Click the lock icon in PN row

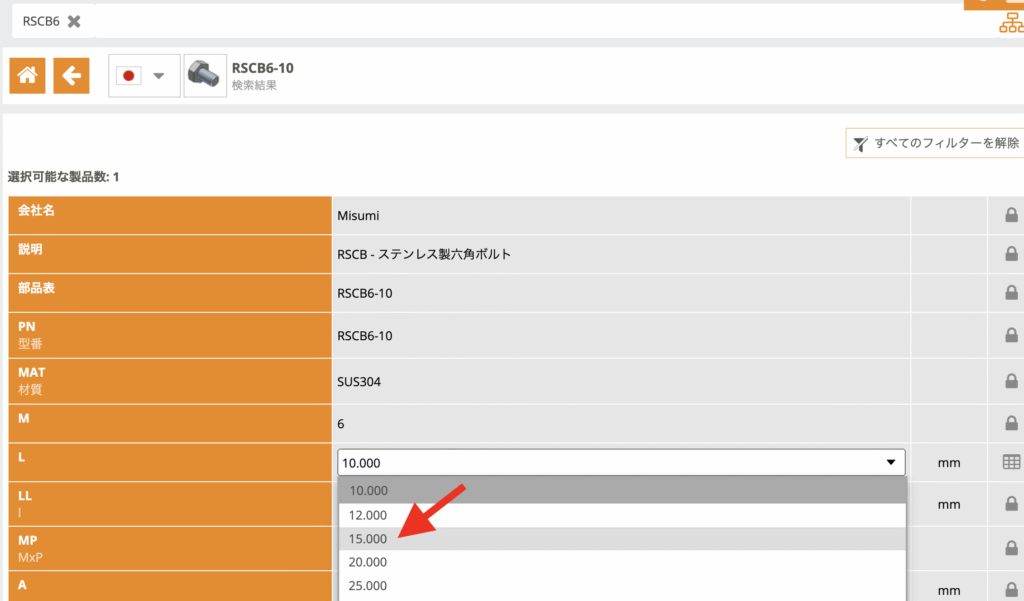click(1011, 336)
